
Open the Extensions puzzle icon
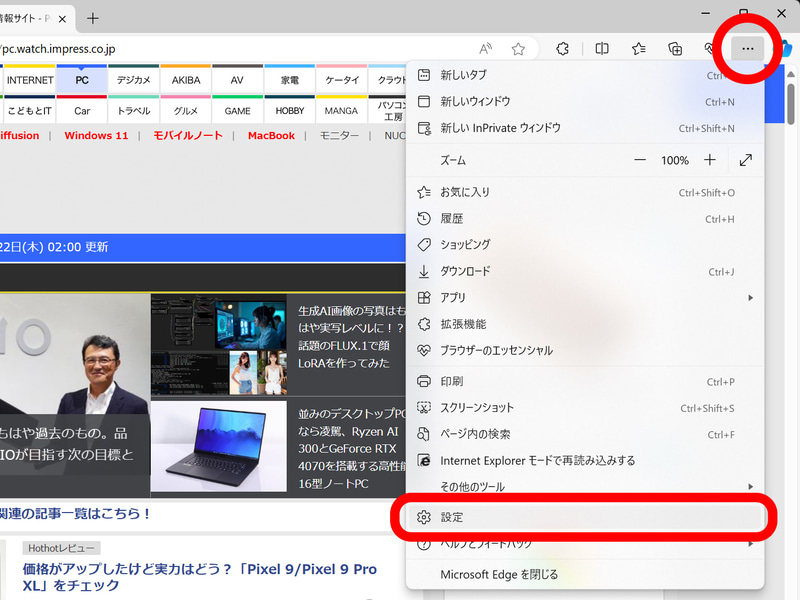coord(561,47)
